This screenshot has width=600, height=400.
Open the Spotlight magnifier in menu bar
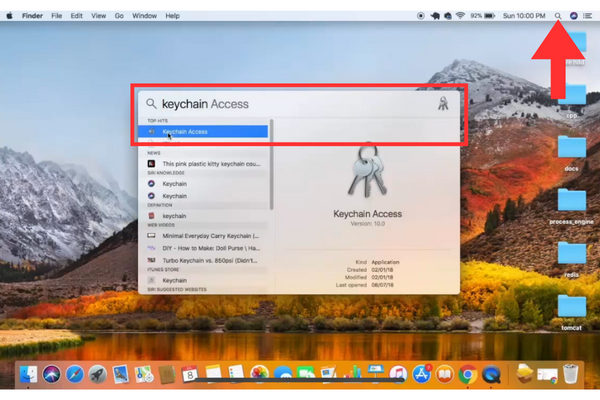click(x=558, y=16)
